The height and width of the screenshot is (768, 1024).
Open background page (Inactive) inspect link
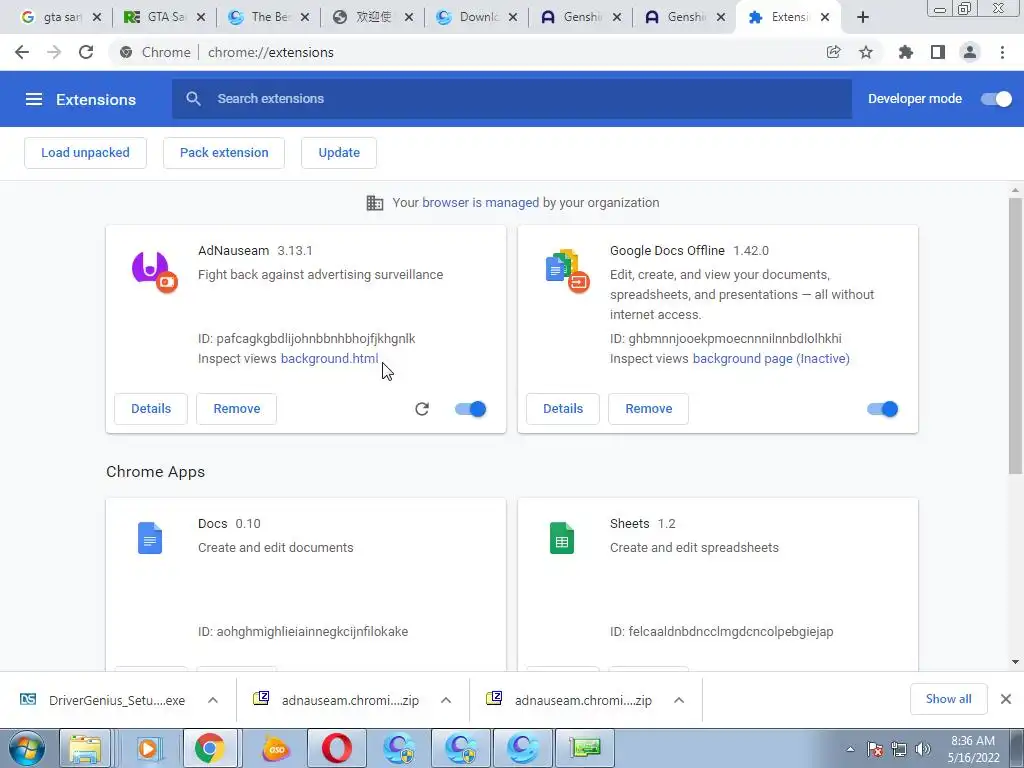tap(771, 359)
